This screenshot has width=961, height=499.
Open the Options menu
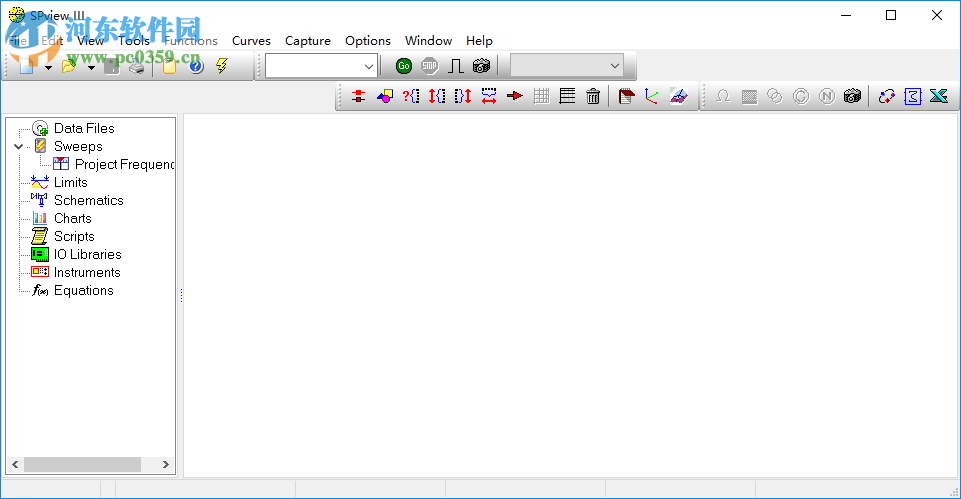point(368,40)
